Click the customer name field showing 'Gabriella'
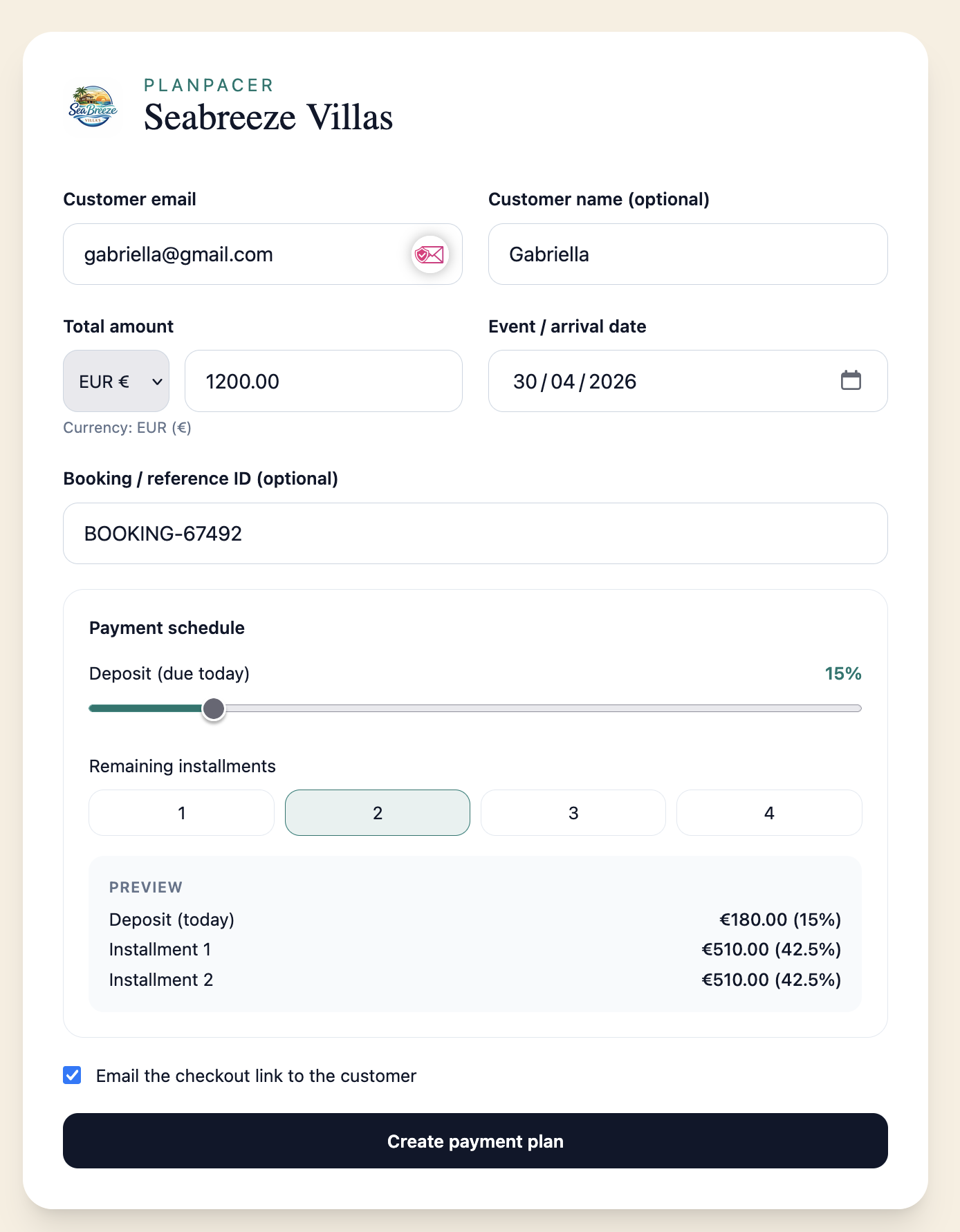This screenshot has width=960, height=1232. point(687,254)
